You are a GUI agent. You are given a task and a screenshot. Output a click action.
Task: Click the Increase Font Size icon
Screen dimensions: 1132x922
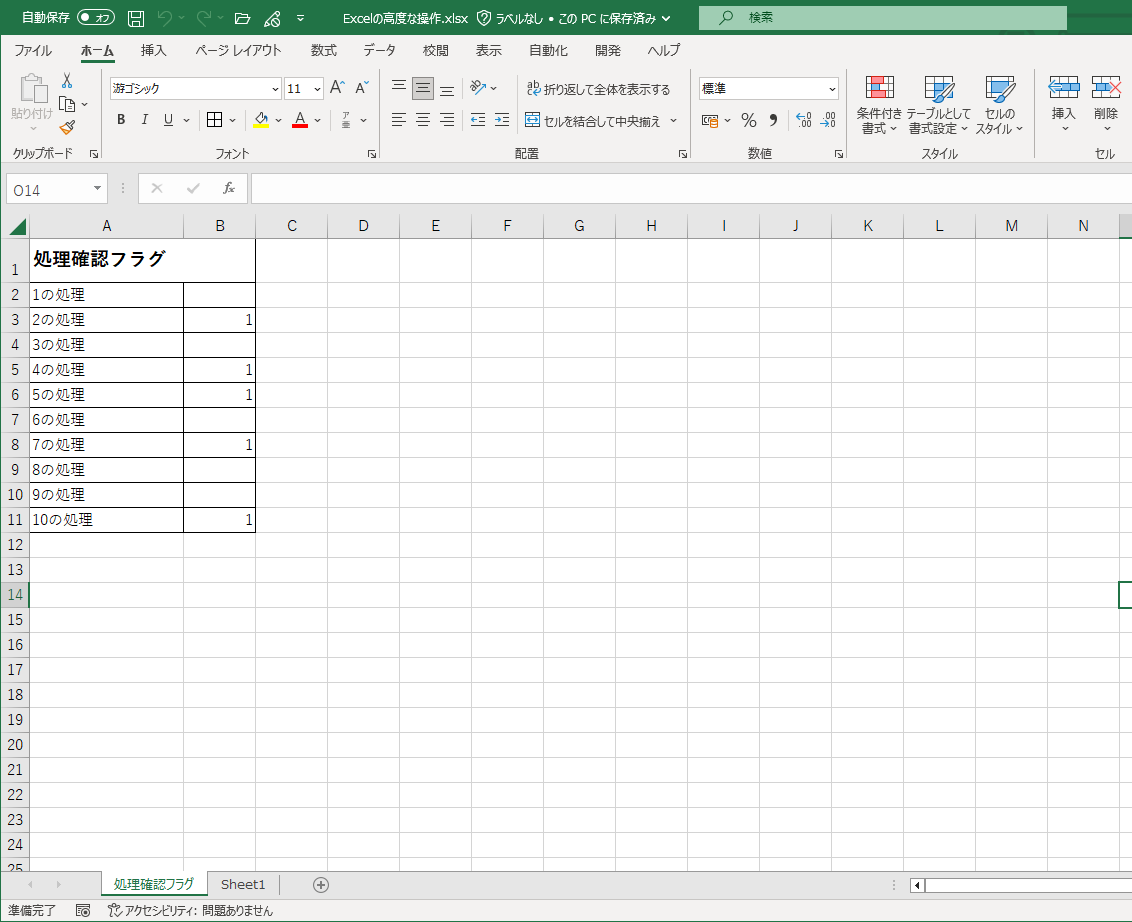[338, 88]
